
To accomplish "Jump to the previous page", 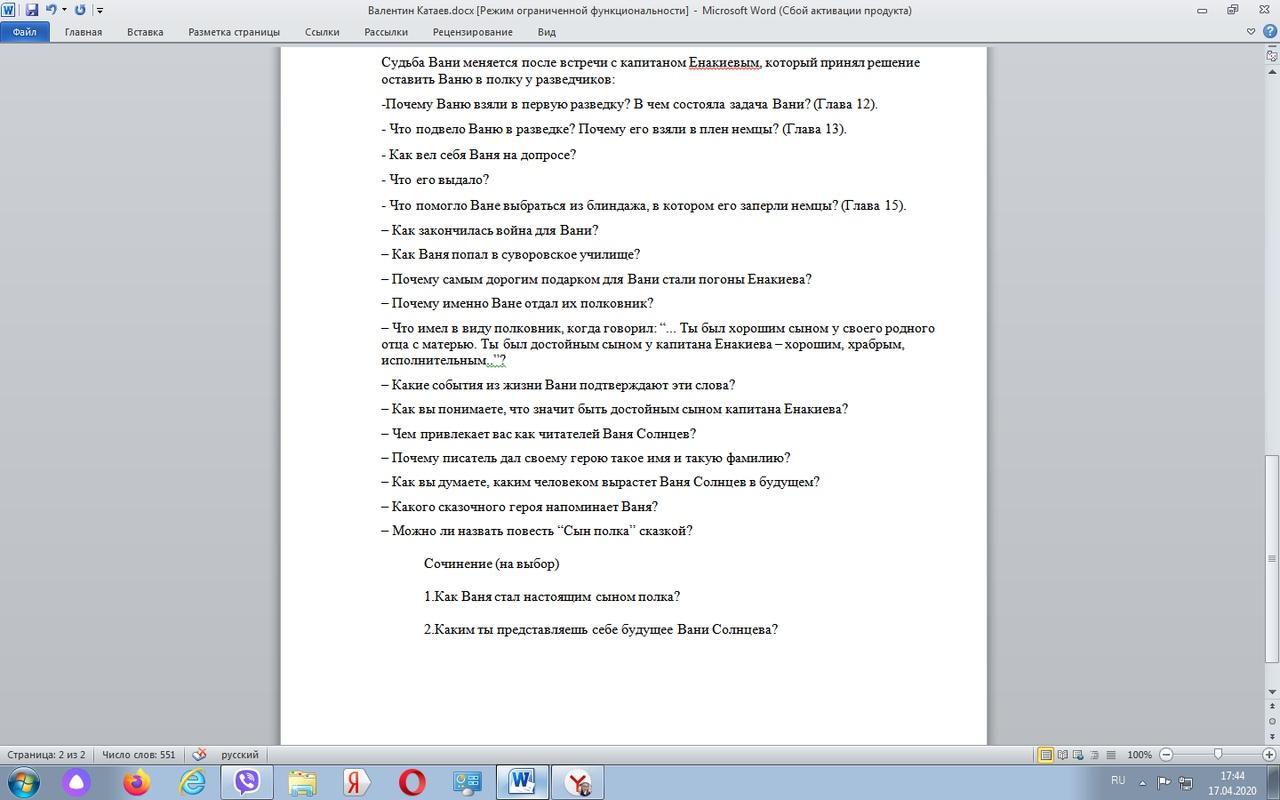I will 1272,707.
